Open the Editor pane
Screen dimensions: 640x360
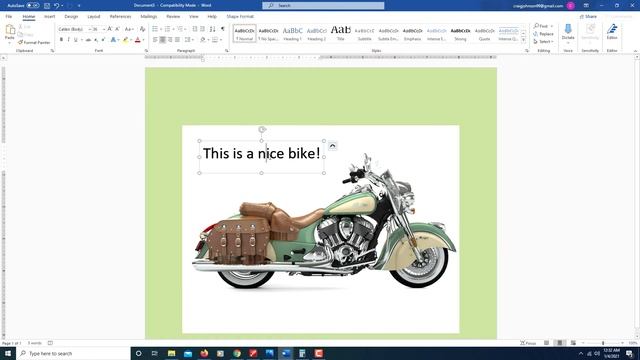pyautogui.click(x=612, y=32)
